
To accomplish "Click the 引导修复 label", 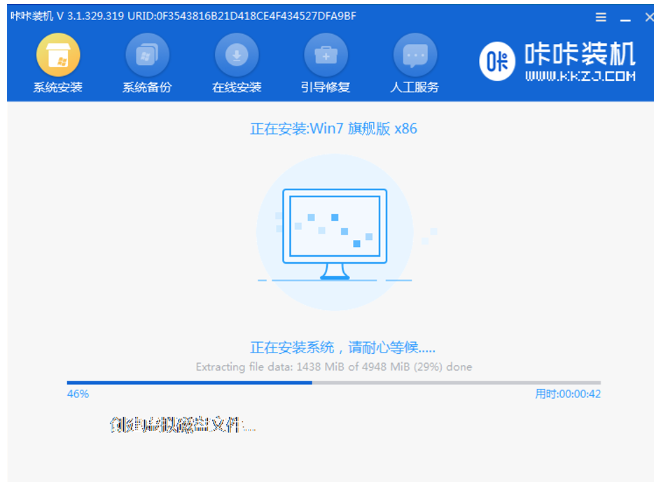I will pyautogui.click(x=325, y=87).
